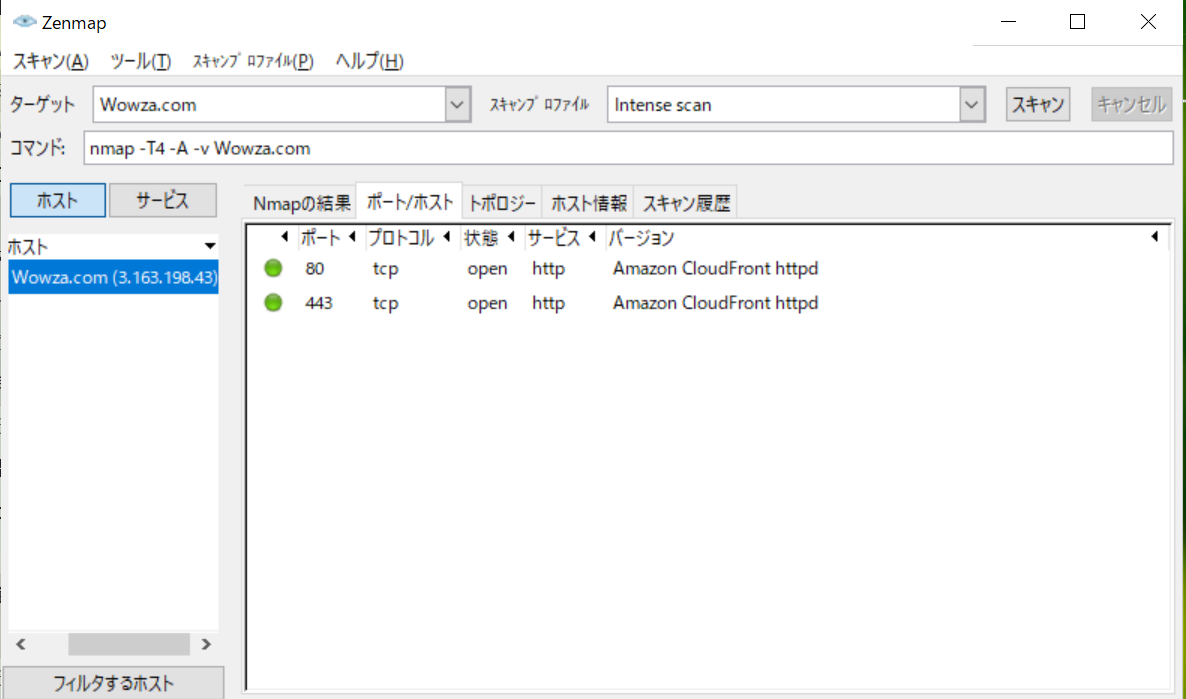
Task: Click the host list horizontal scrollbar thumb
Action: [129, 644]
